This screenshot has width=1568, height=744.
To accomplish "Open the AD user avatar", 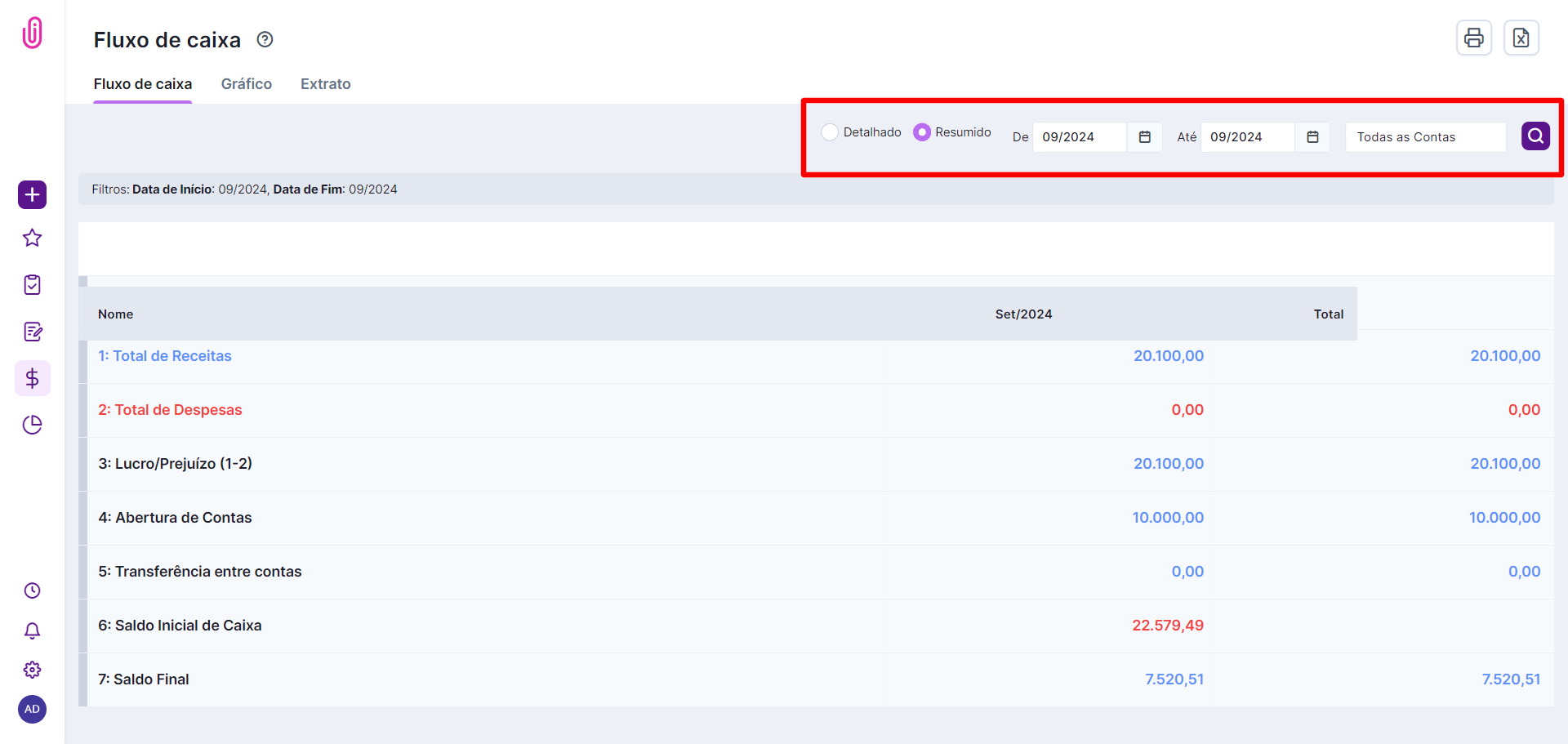I will pyautogui.click(x=33, y=709).
